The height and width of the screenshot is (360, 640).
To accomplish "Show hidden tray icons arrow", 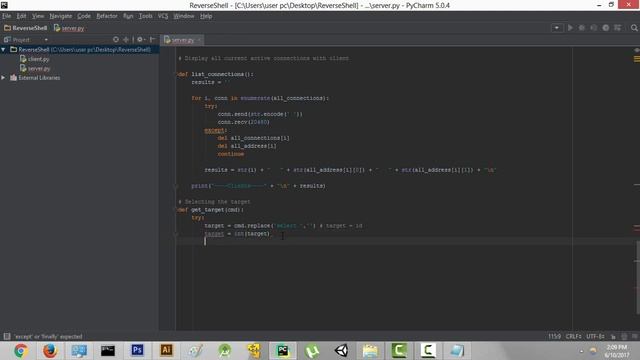I will 582,351.
